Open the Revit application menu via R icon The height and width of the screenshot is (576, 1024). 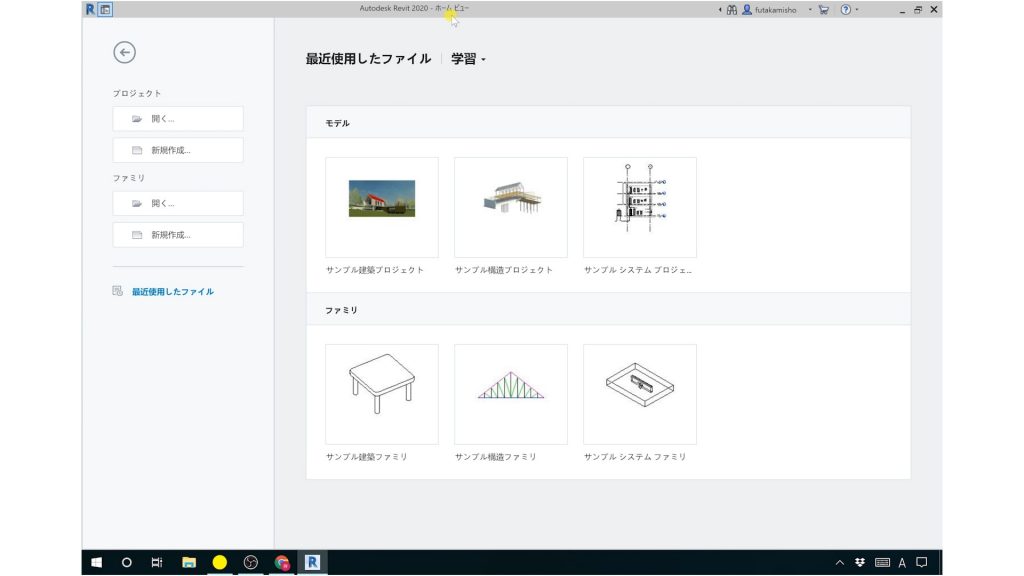[90, 8]
